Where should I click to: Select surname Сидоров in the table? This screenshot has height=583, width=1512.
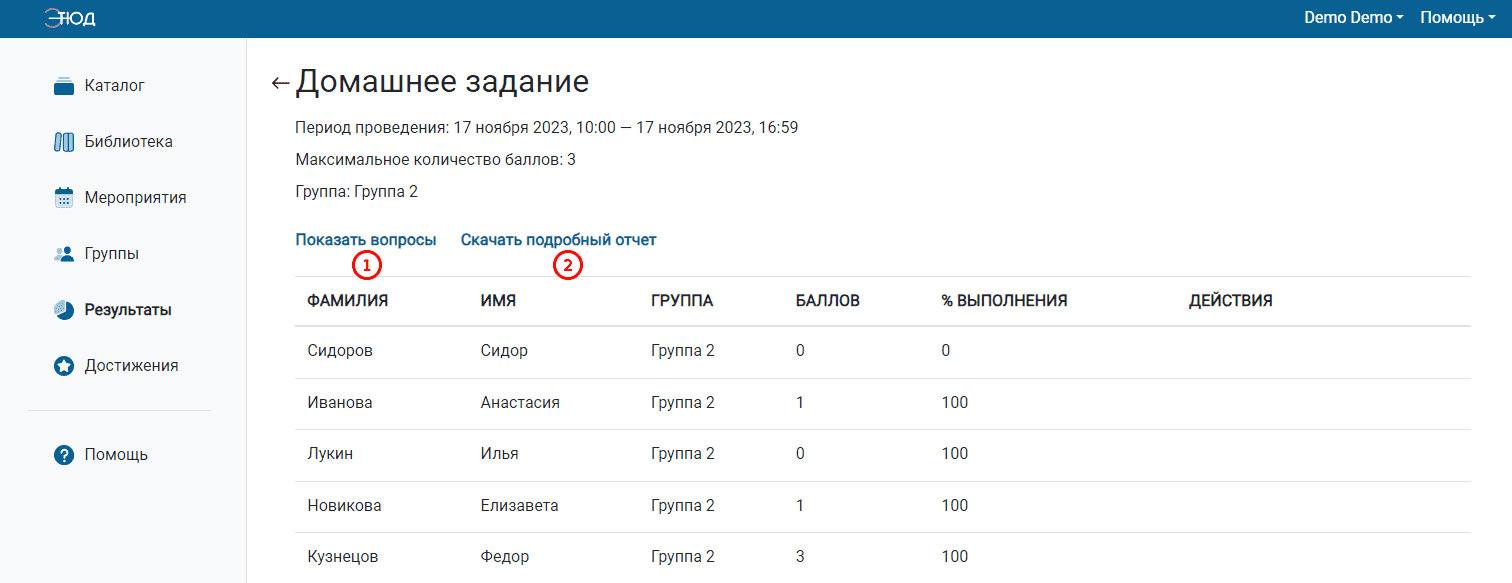click(341, 351)
